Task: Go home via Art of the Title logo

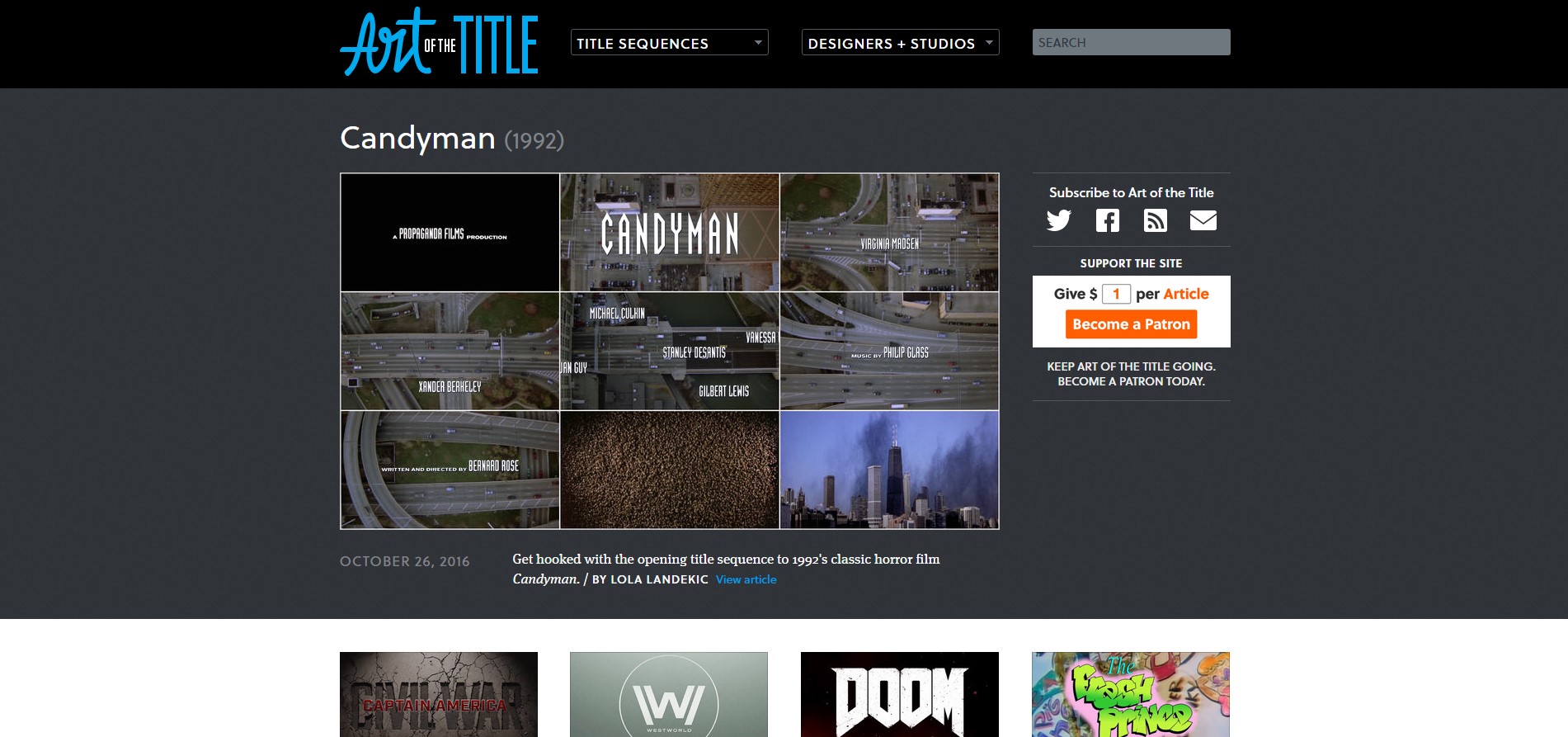Action: 439,42
